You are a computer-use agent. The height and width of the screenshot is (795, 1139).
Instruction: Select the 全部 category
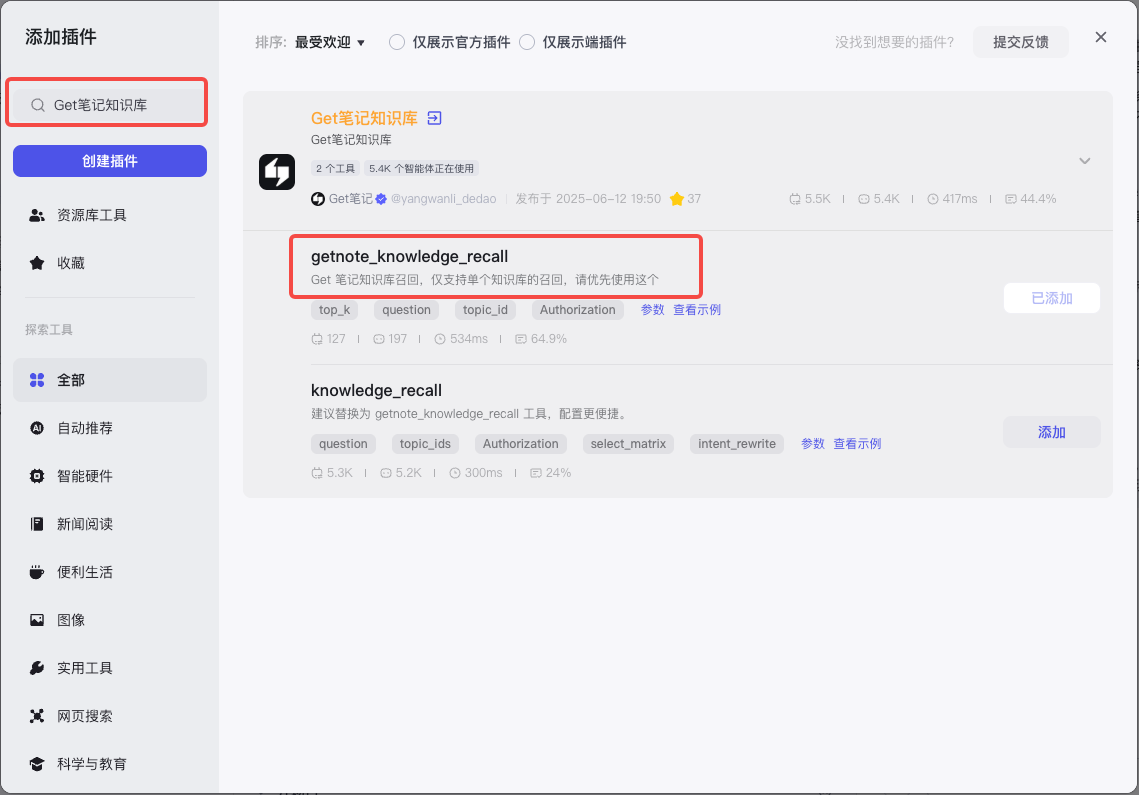[110, 380]
